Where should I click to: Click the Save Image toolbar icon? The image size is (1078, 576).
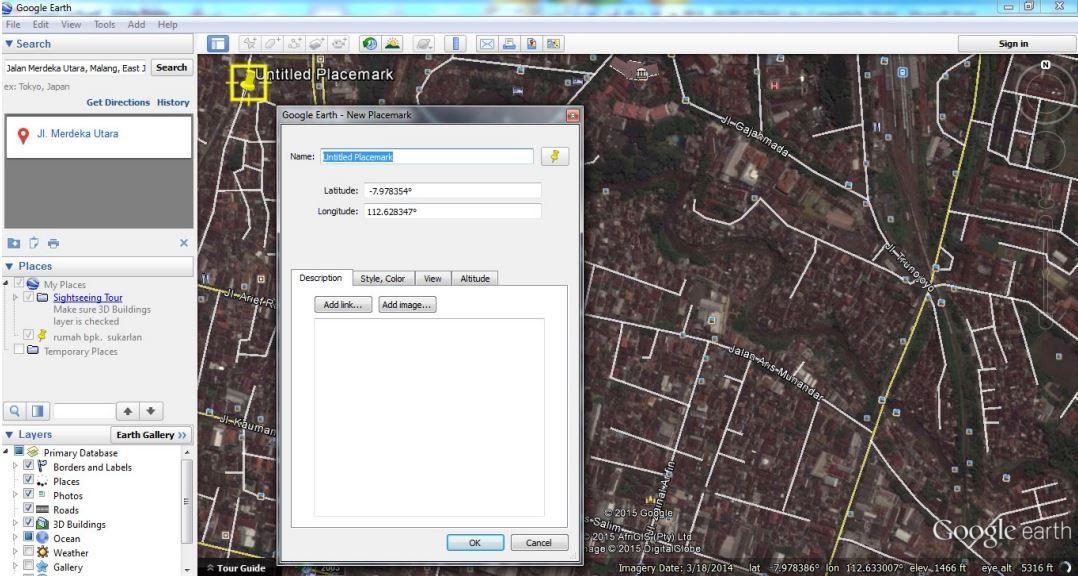tap(531, 44)
